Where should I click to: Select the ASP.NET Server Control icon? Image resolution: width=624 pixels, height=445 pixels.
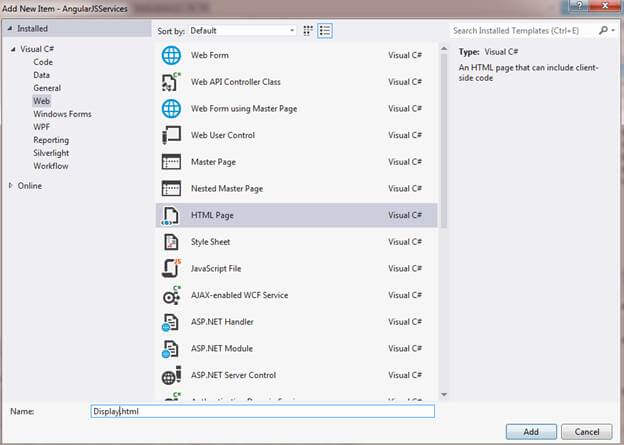click(171, 375)
